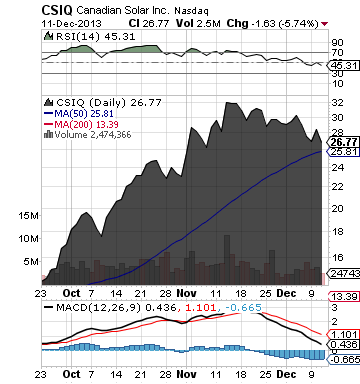Screen dimensions: 360x384
Task: Click the 11-Dec-2013 date text
Action: 71,24
